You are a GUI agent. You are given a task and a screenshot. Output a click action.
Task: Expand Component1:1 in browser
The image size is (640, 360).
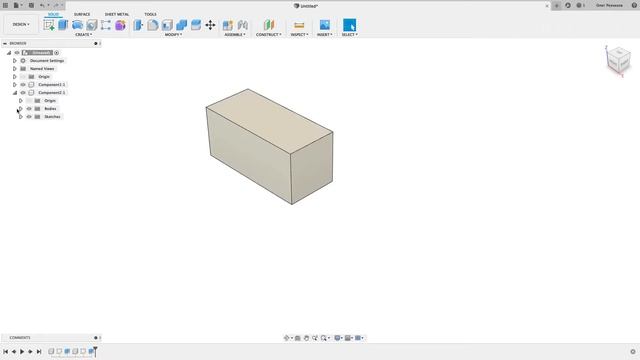15,84
